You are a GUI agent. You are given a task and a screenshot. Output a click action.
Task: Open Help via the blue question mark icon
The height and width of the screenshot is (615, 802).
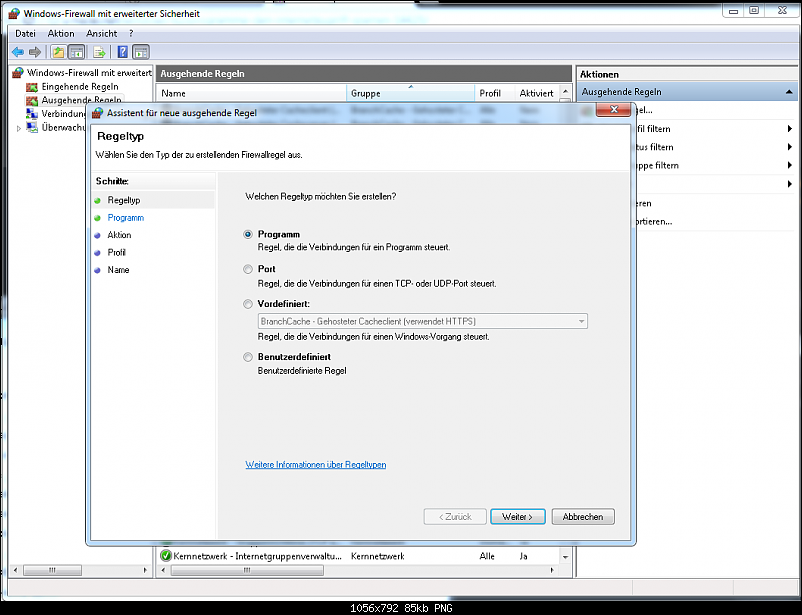pos(123,52)
